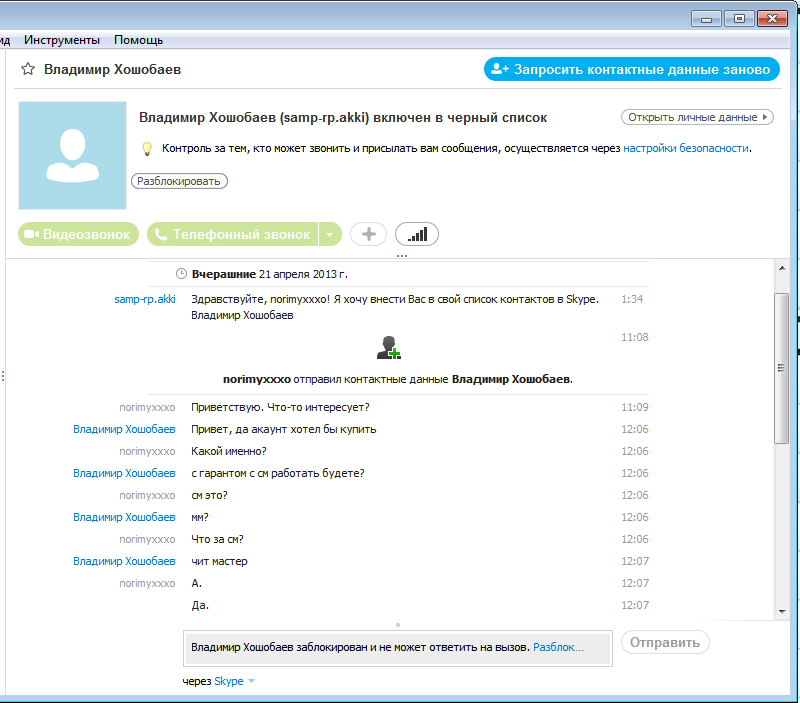Click the message input field
This screenshot has height=703, width=800.
(398, 648)
